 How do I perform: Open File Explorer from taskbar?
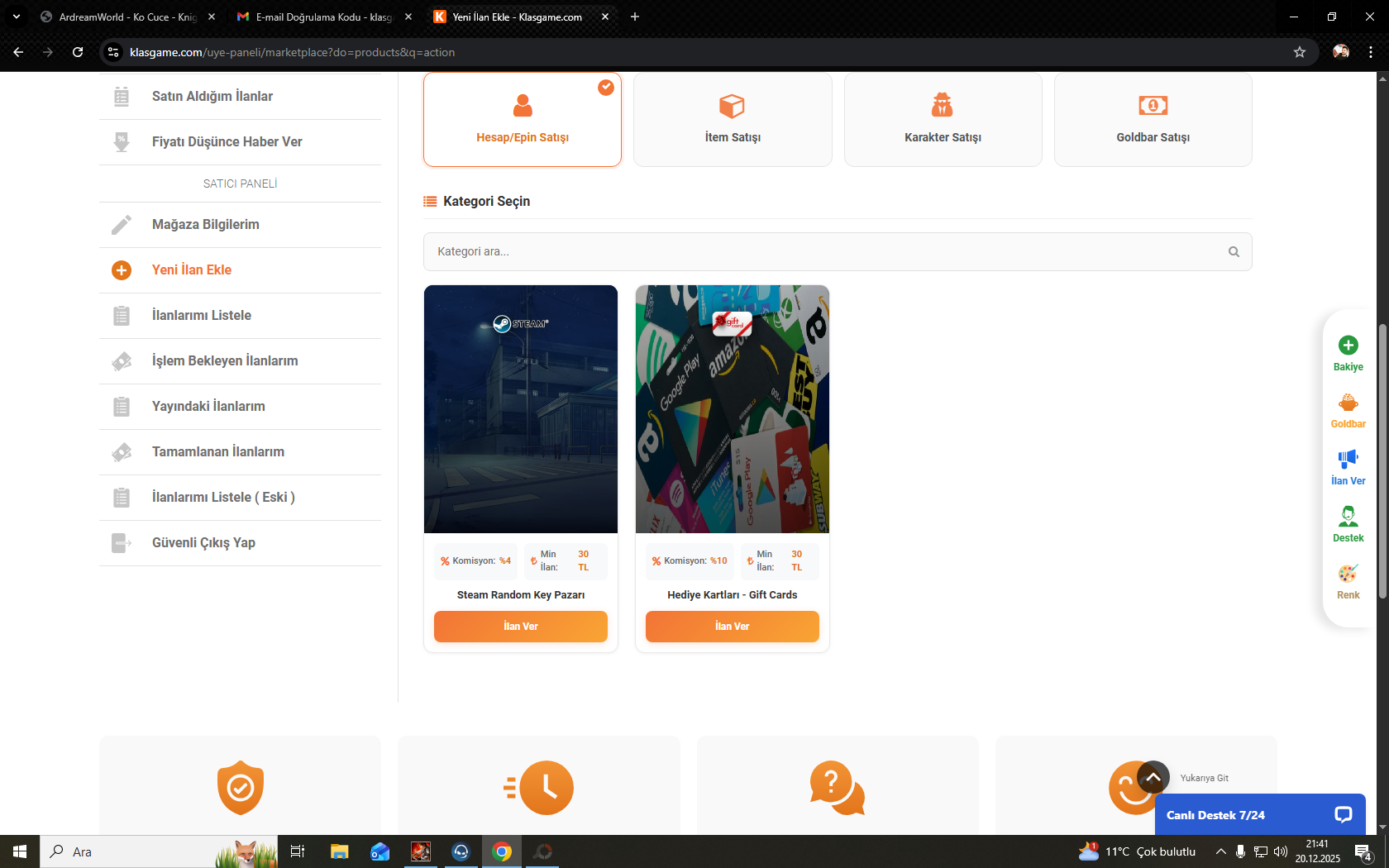click(339, 851)
